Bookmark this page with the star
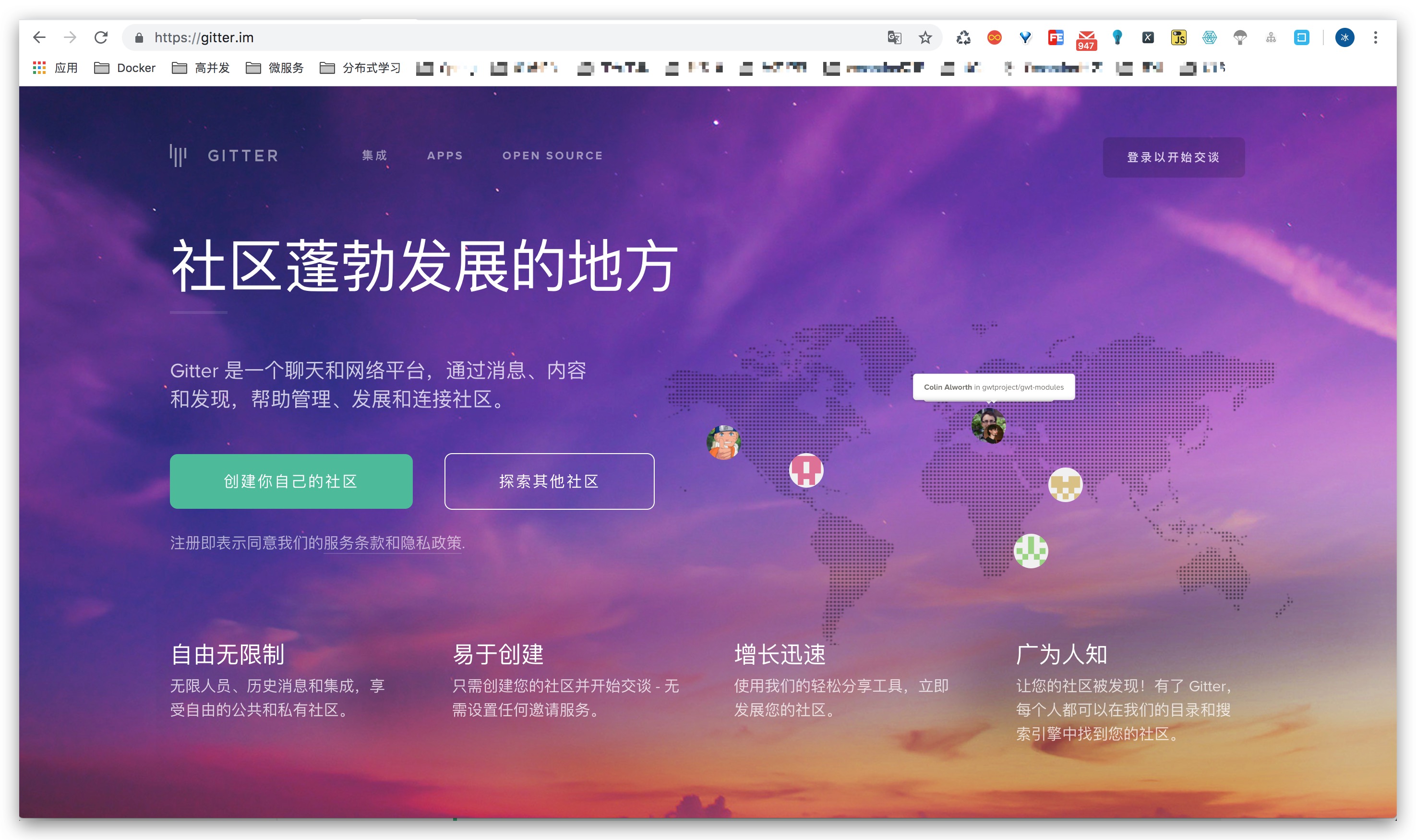Screen dimensions: 1416x840 pos(925,38)
